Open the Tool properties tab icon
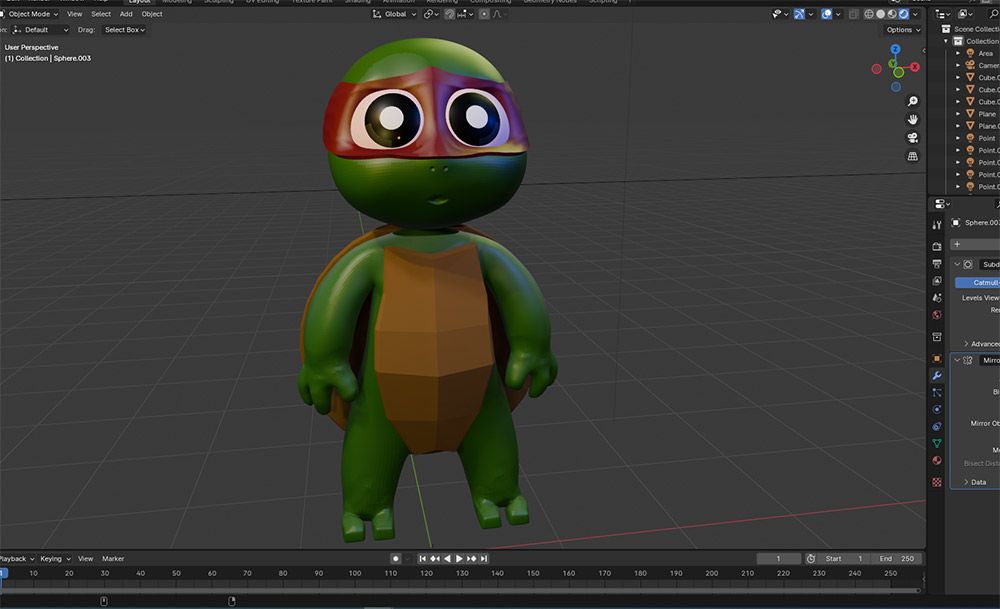 click(937, 225)
